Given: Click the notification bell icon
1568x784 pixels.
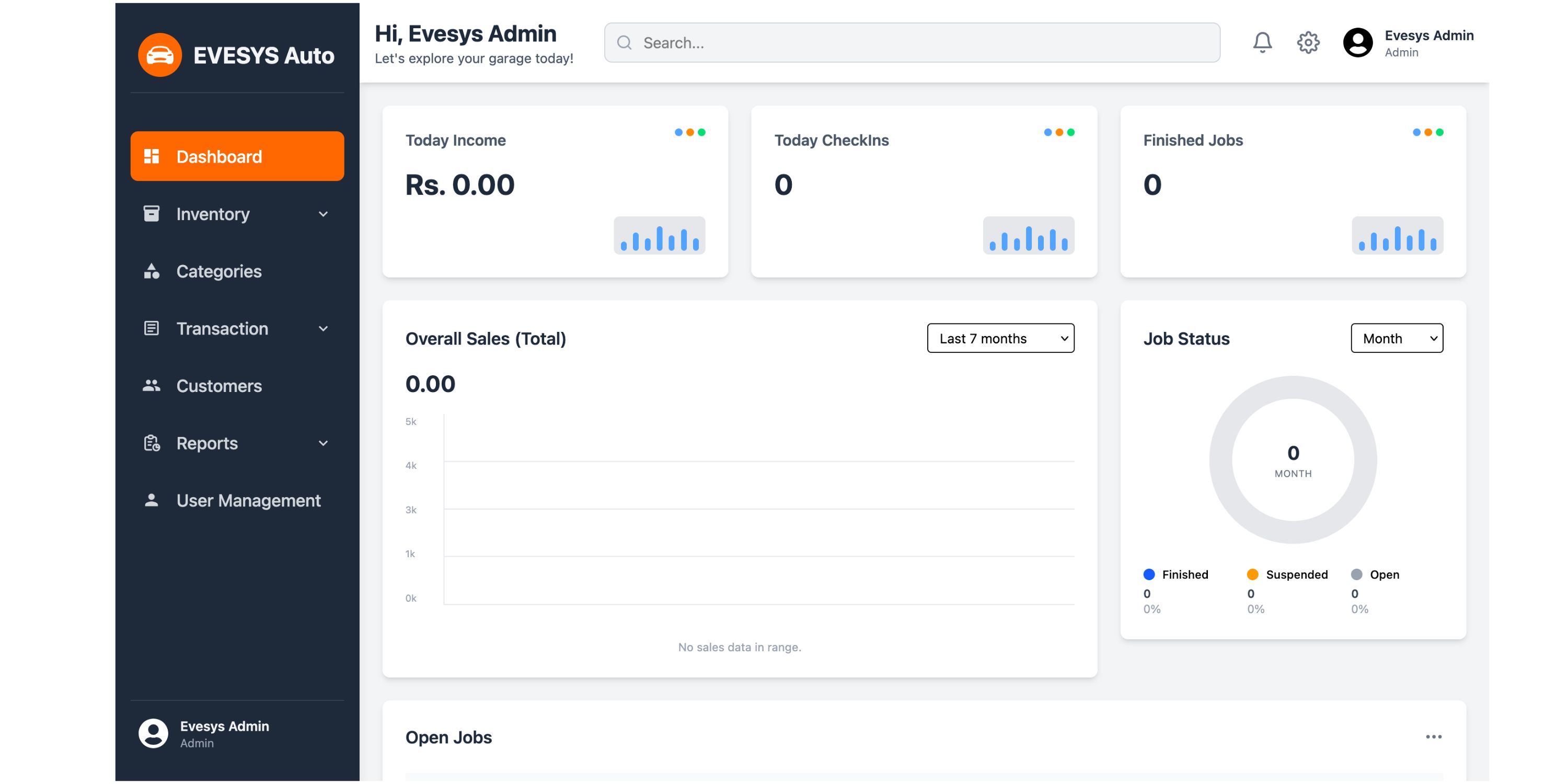Looking at the screenshot, I should click(1262, 43).
